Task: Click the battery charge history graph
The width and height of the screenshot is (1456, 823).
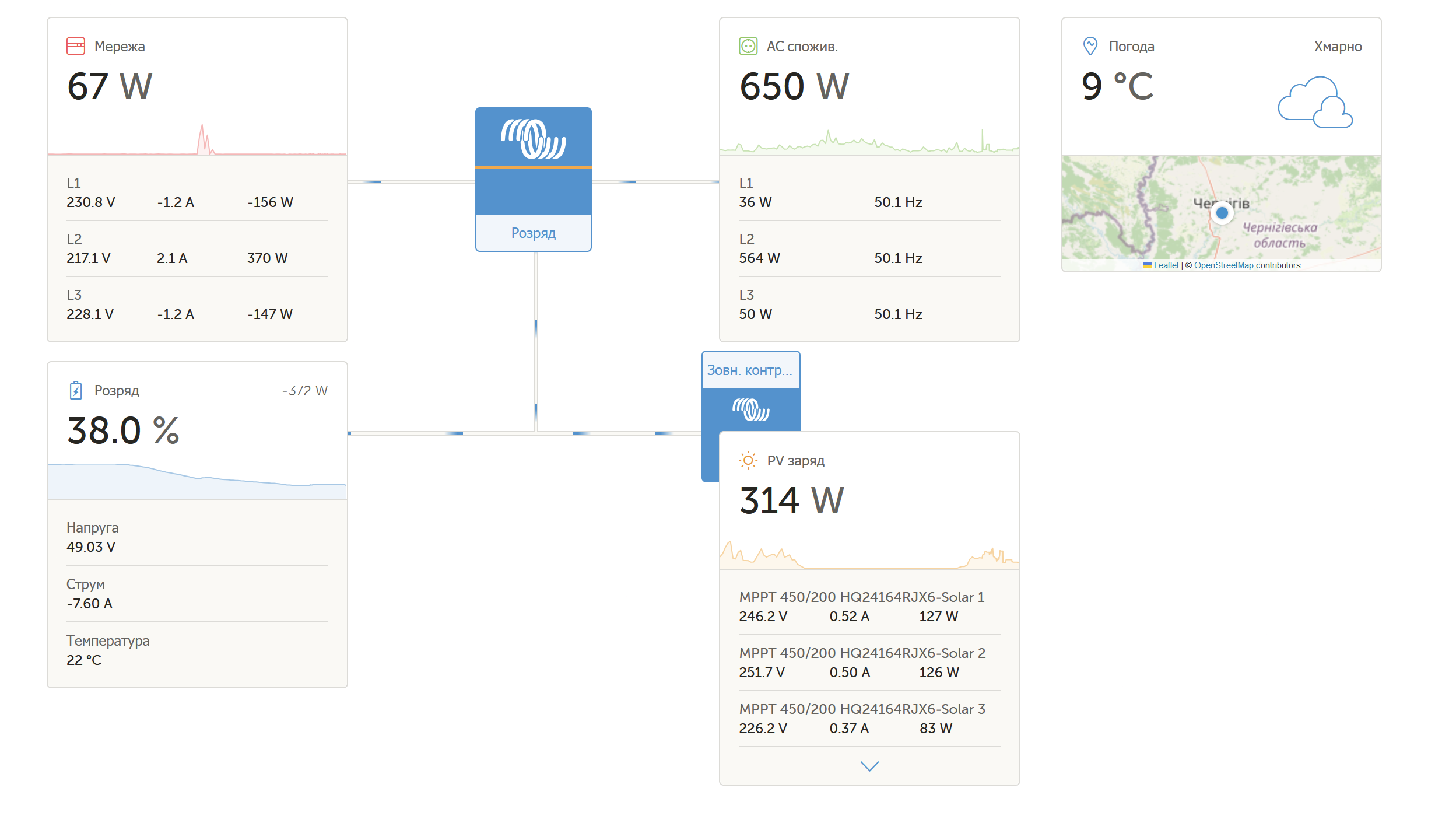Action: point(197,481)
